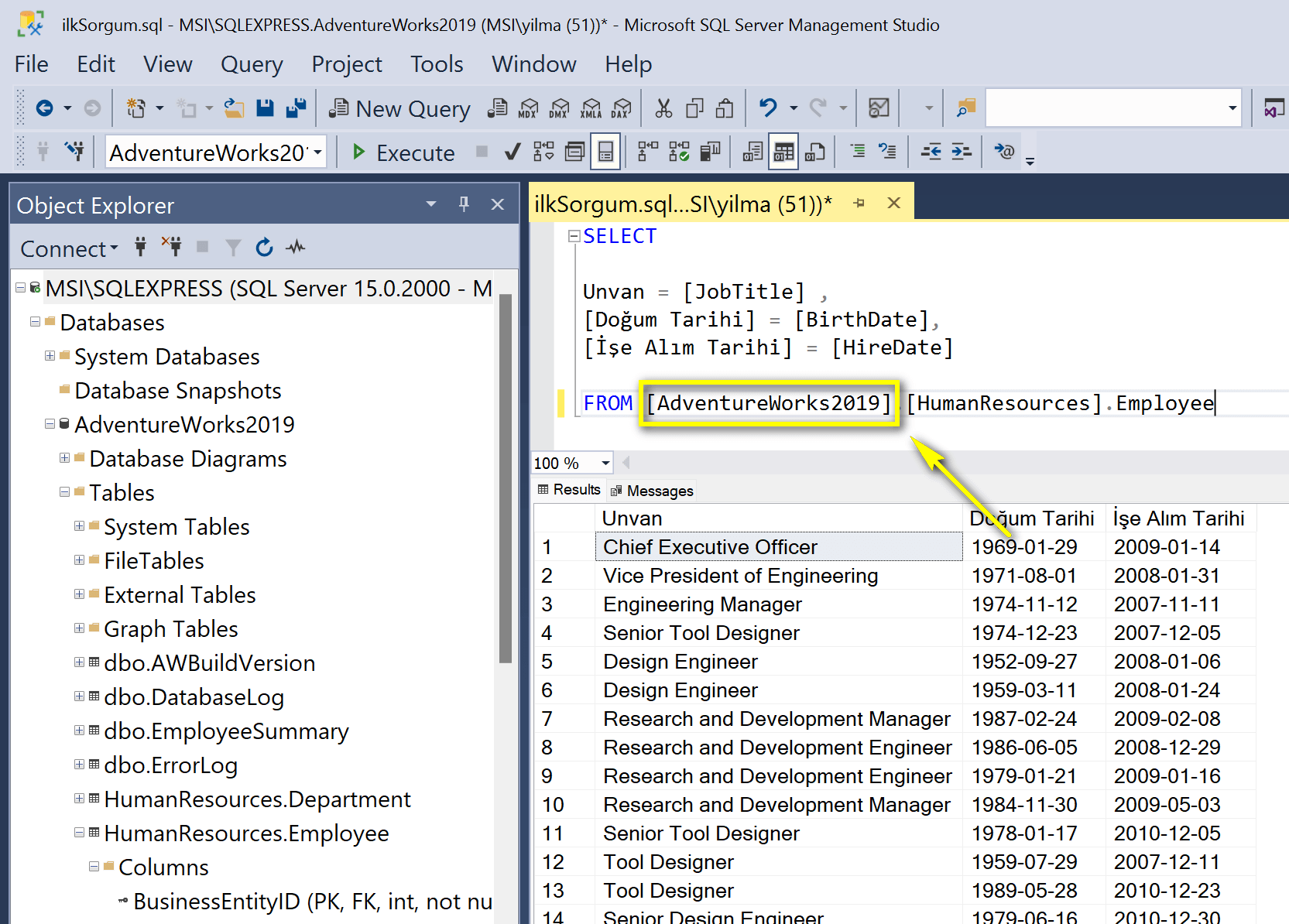Click the Paste clipboard icon

click(725, 108)
